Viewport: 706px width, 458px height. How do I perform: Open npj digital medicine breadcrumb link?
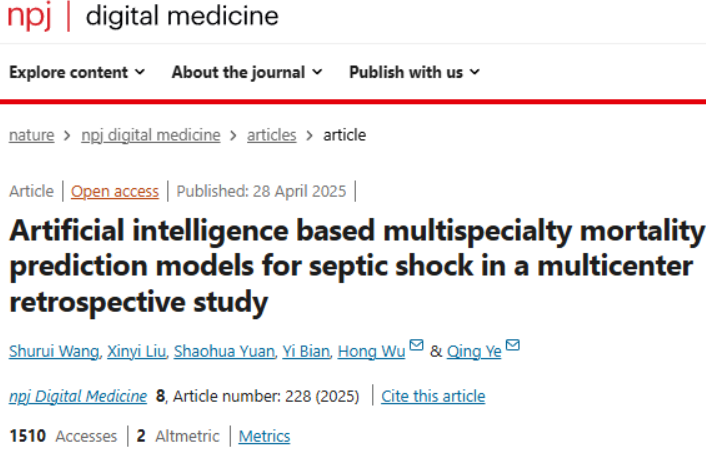point(150,135)
